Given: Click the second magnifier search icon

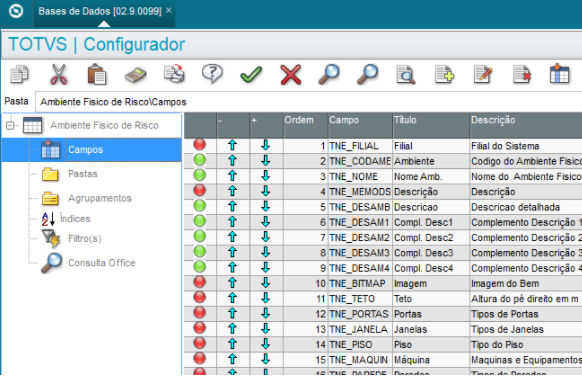Looking at the screenshot, I should click(x=367, y=74).
